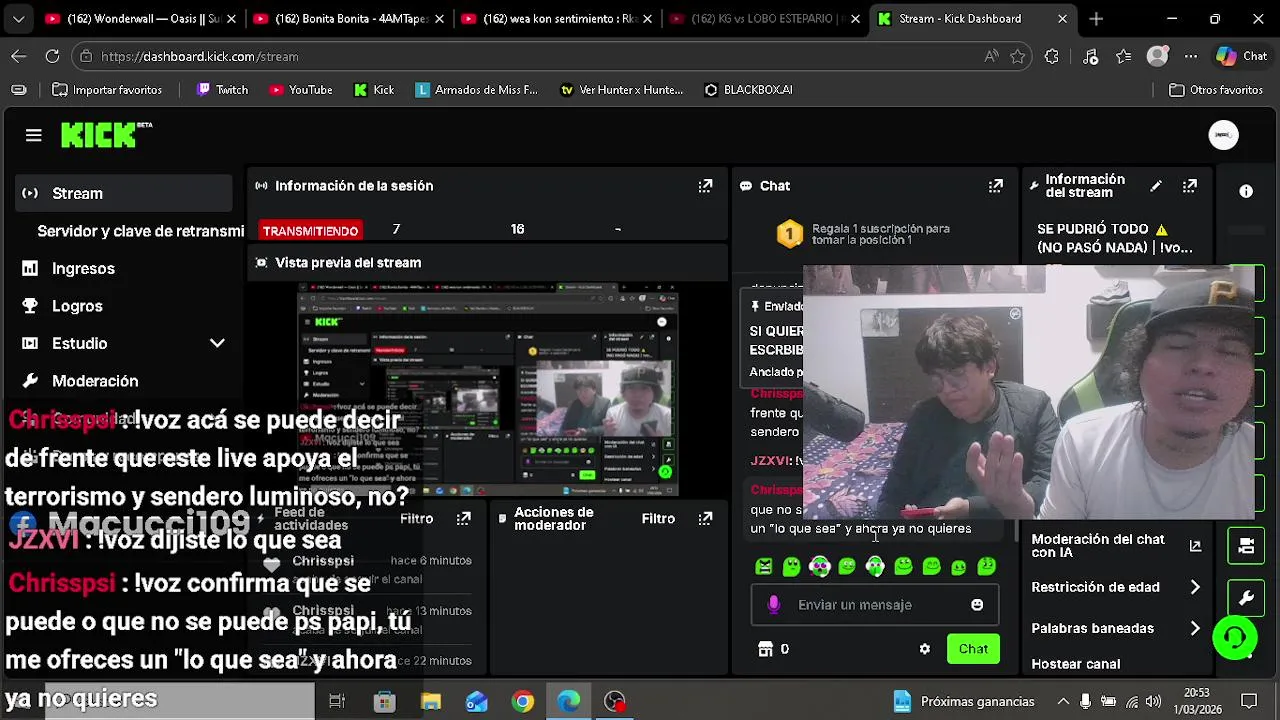Click the info circle icon at the far right
The image size is (1280, 720).
coord(1246,191)
